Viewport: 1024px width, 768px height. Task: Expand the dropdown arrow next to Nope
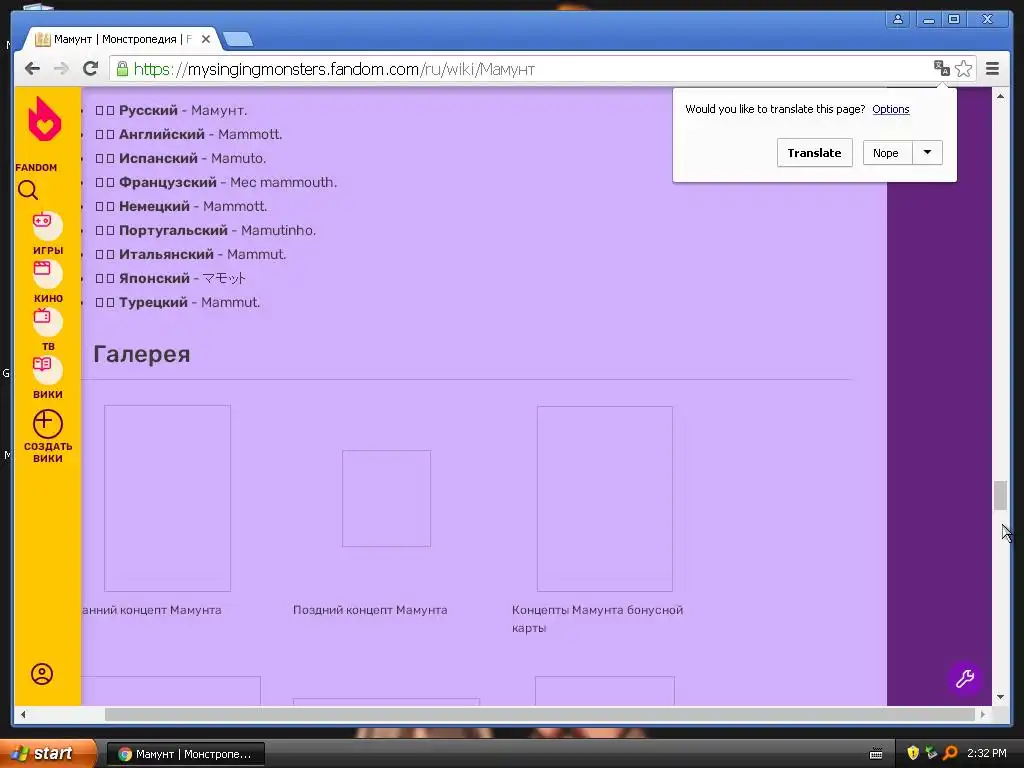coord(927,153)
